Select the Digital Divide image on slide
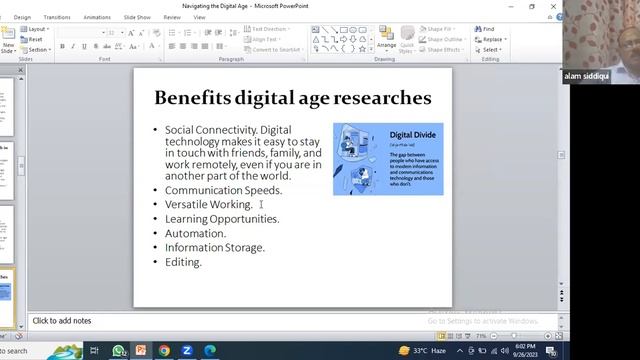 pos(388,159)
